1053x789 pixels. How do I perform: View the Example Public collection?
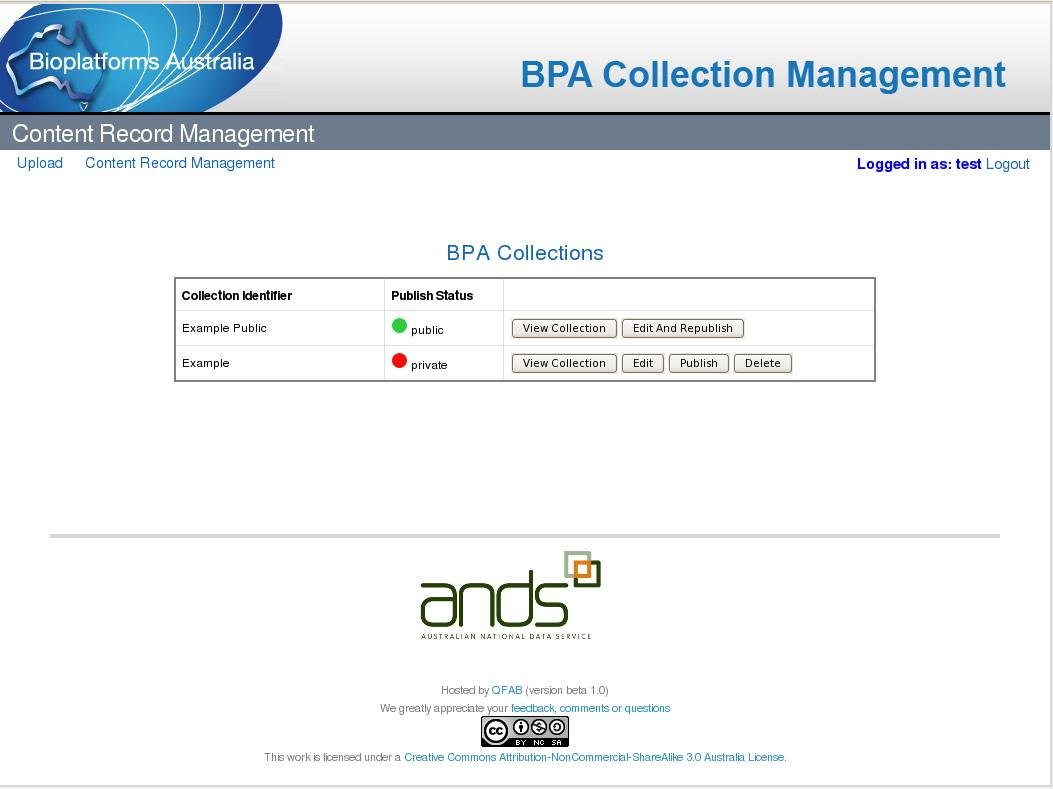(563, 328)
